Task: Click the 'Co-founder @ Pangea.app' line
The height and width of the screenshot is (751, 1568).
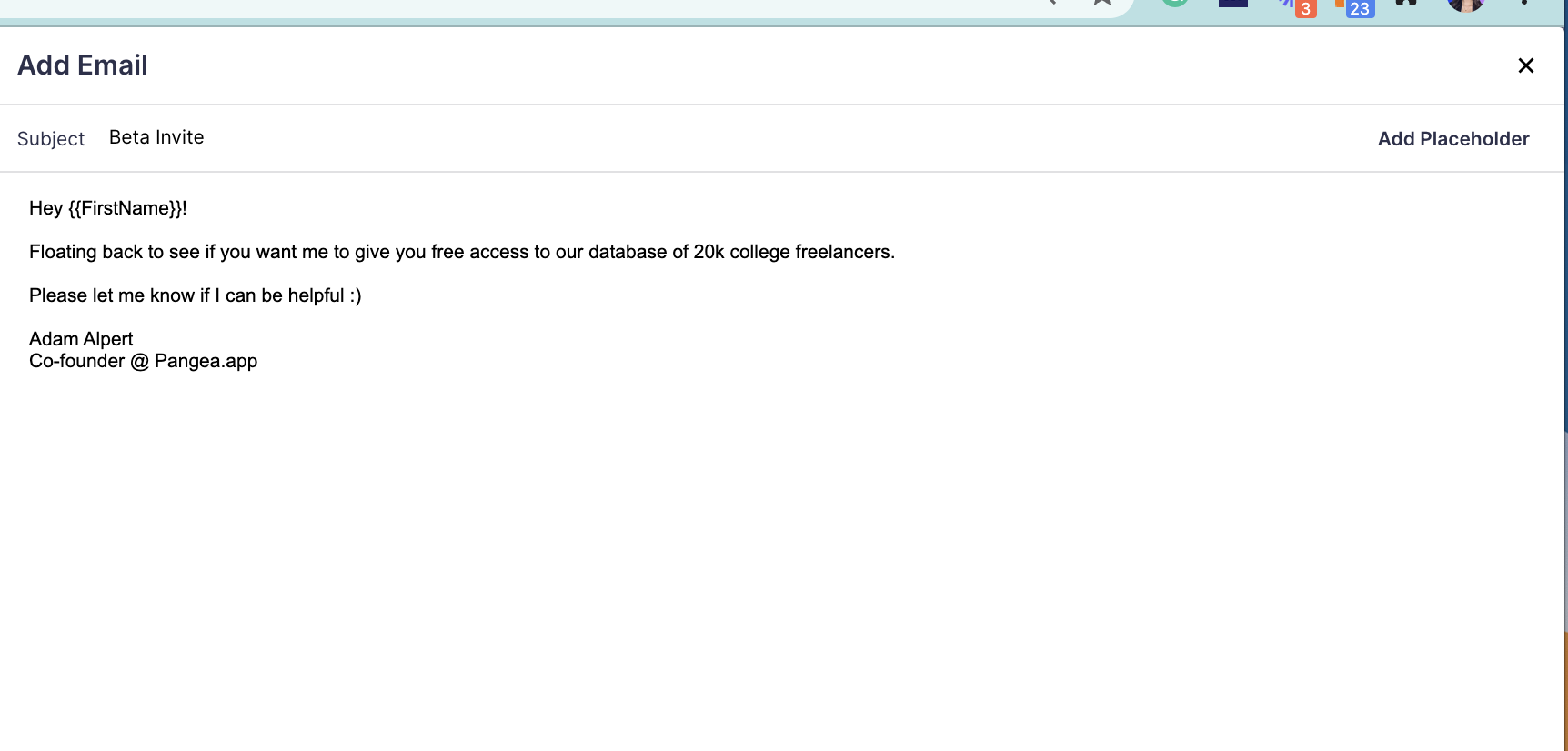Action: [144, 361]
